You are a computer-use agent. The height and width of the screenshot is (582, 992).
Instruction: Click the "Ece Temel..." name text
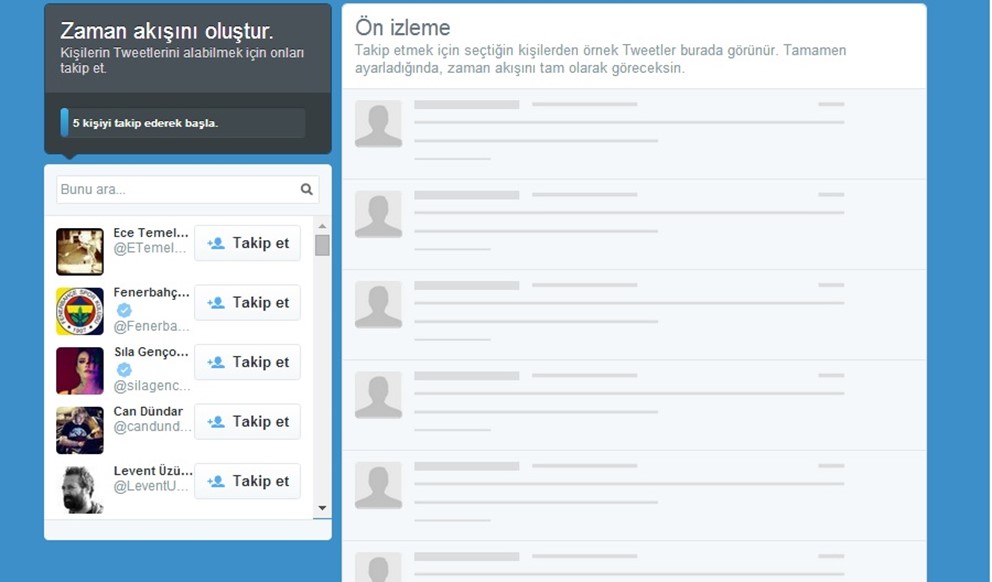coord(151,232)
